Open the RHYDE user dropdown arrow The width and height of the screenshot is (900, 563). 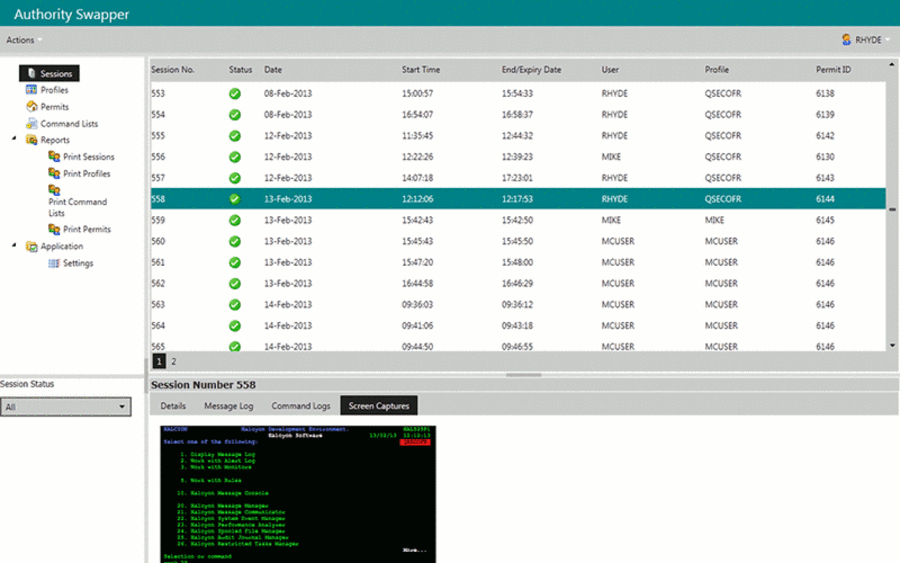tap(888, 40)
